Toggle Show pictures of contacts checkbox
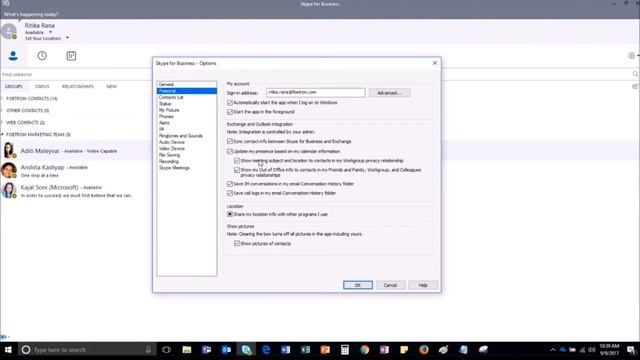The width and height of the screenshot is (640, 360). (237, 243)
